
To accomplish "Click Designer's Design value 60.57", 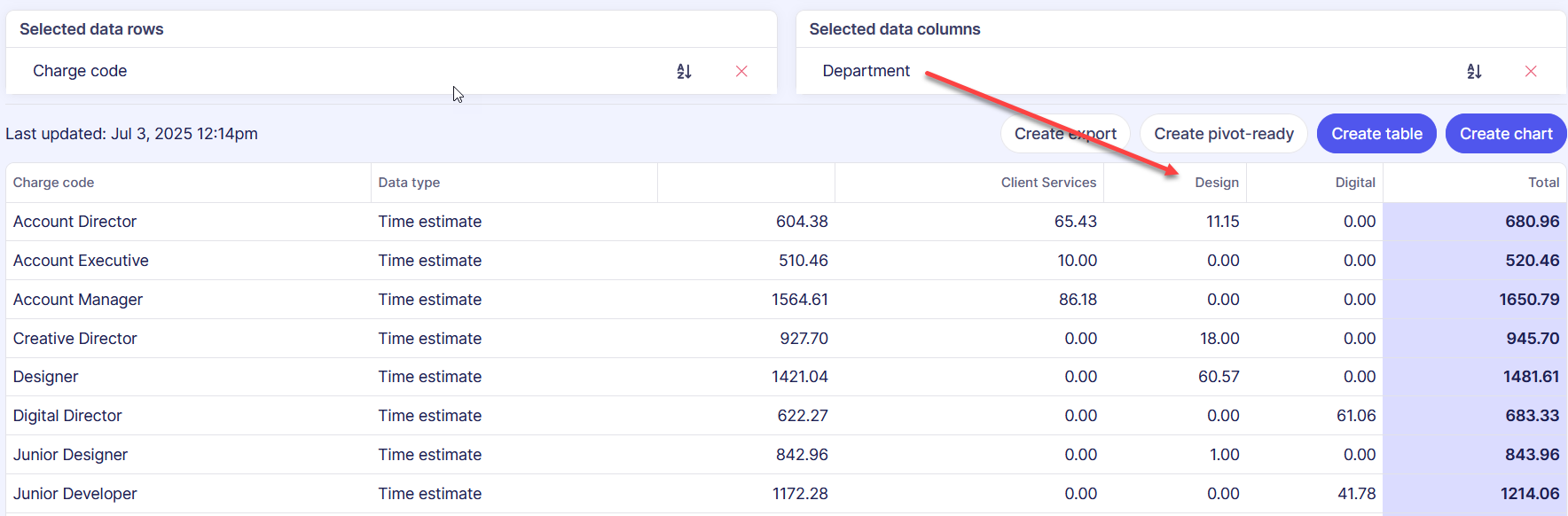I will tap(1219, 377).
